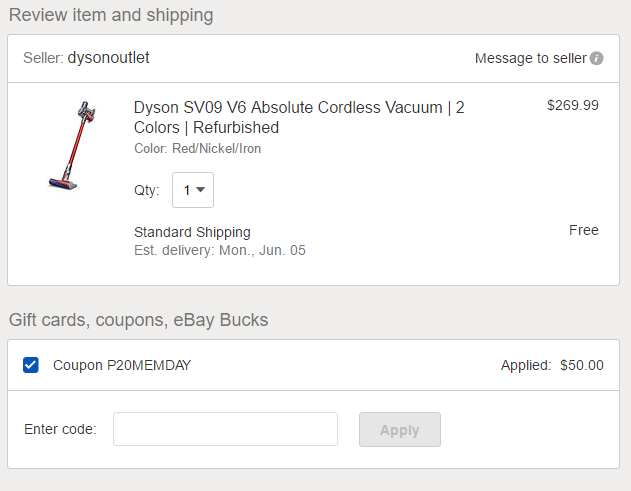Click the Qty label text
The height and width of the screenshot is (491, 631).
pyautogui.click(x=147, y=190)
